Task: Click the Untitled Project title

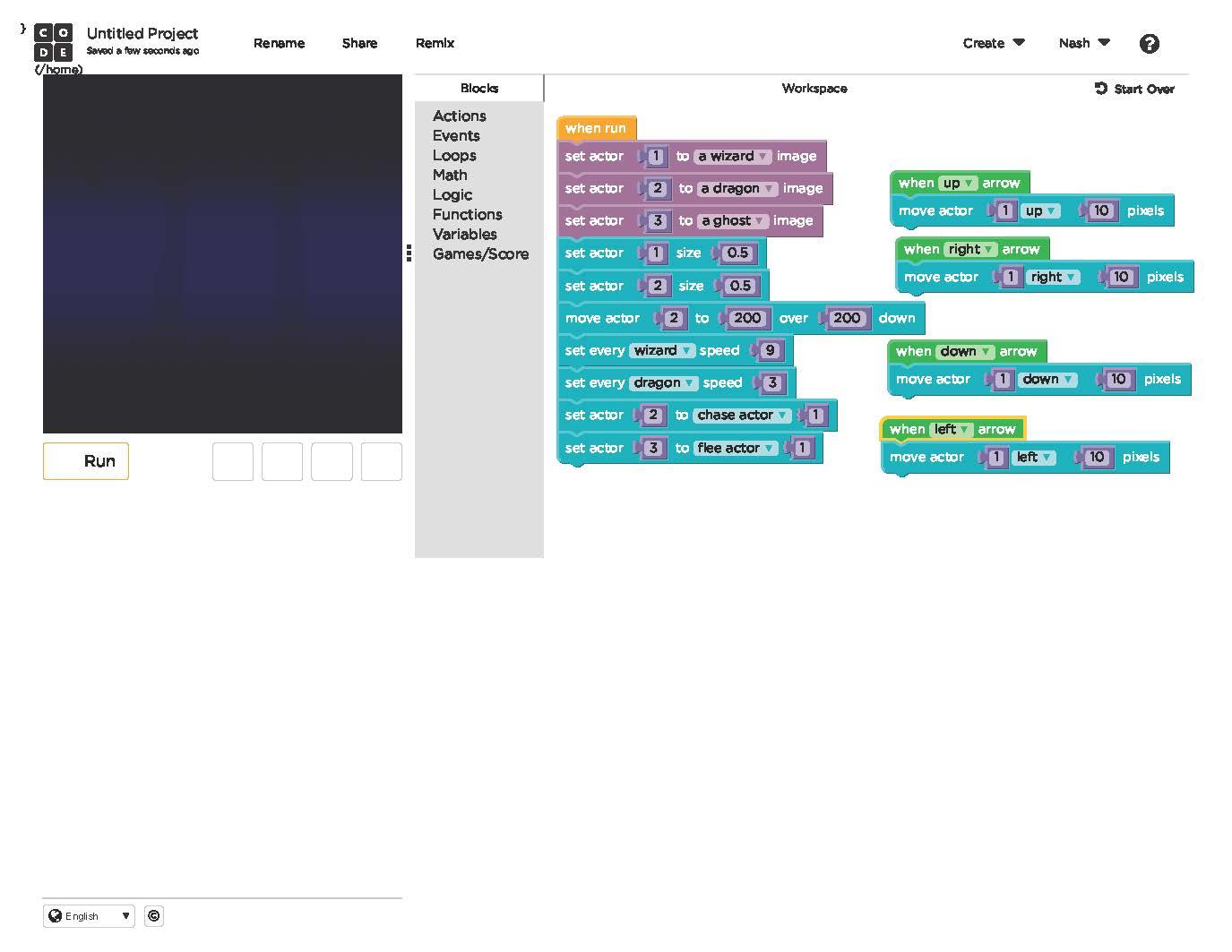Action: (x=142, y=33)
